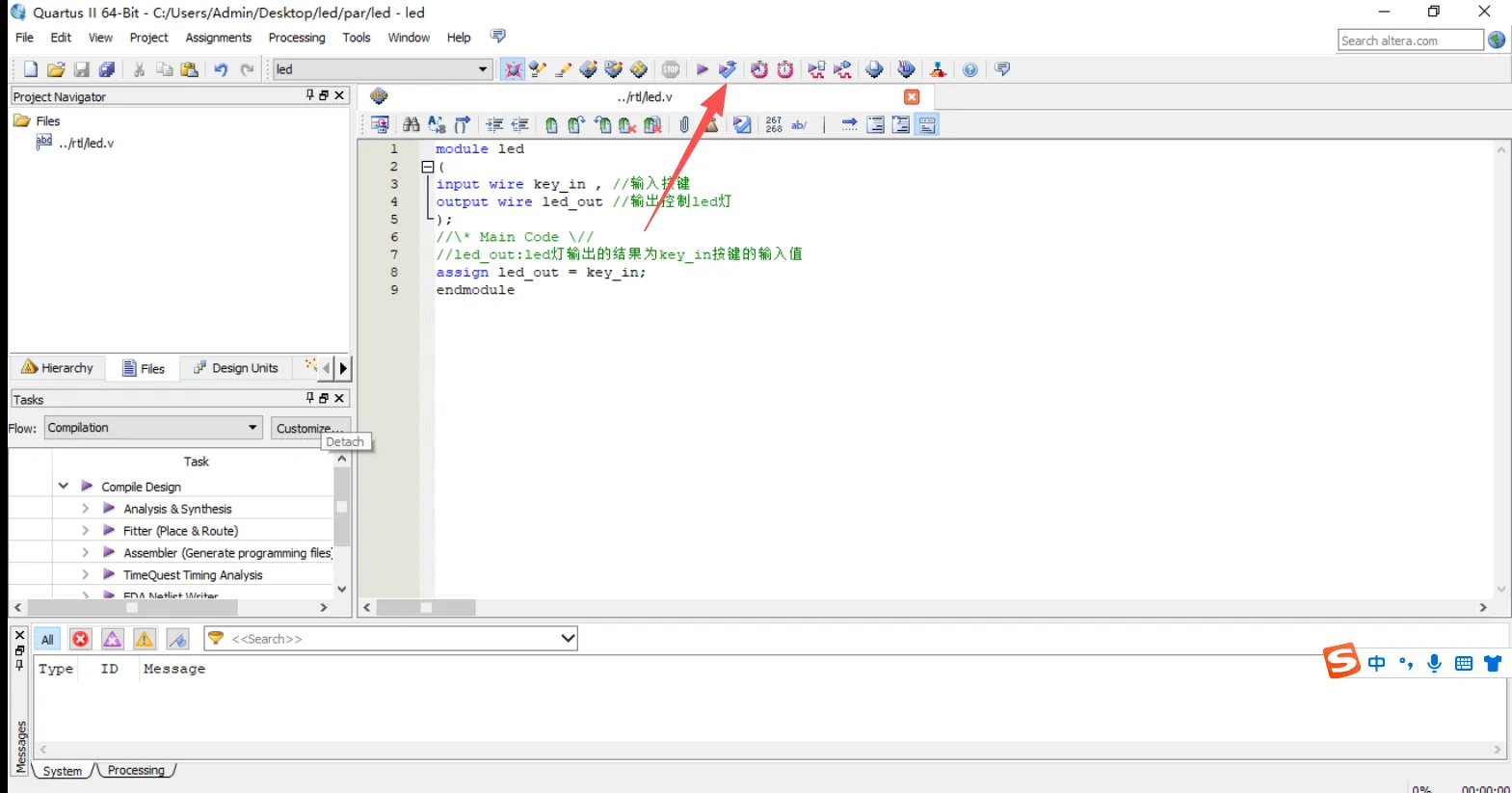Collapse the Compile Design task
The height and width of the screenshot is (793, 1512).
(x=64, y=487)
